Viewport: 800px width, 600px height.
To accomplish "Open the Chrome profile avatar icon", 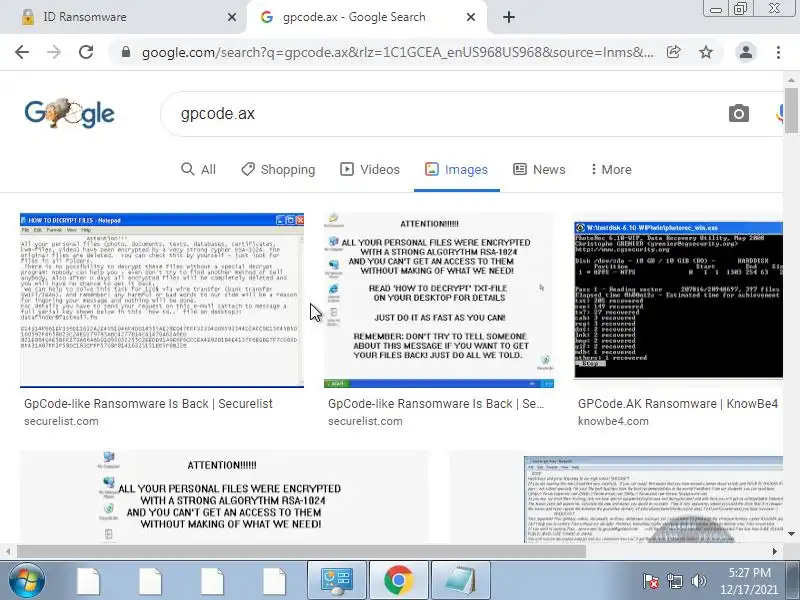I will tap(745, 52).
